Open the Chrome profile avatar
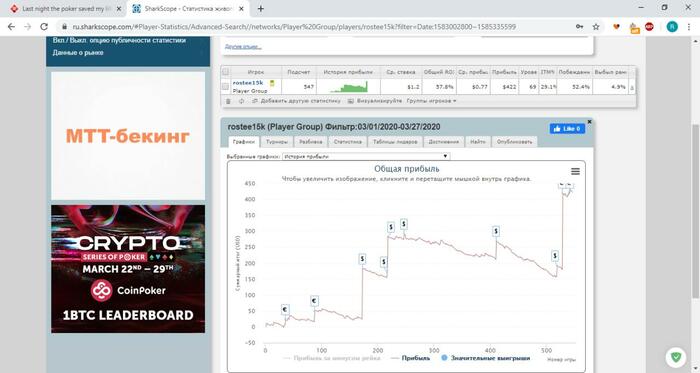 pyautogui.click(x=672, y=27)
